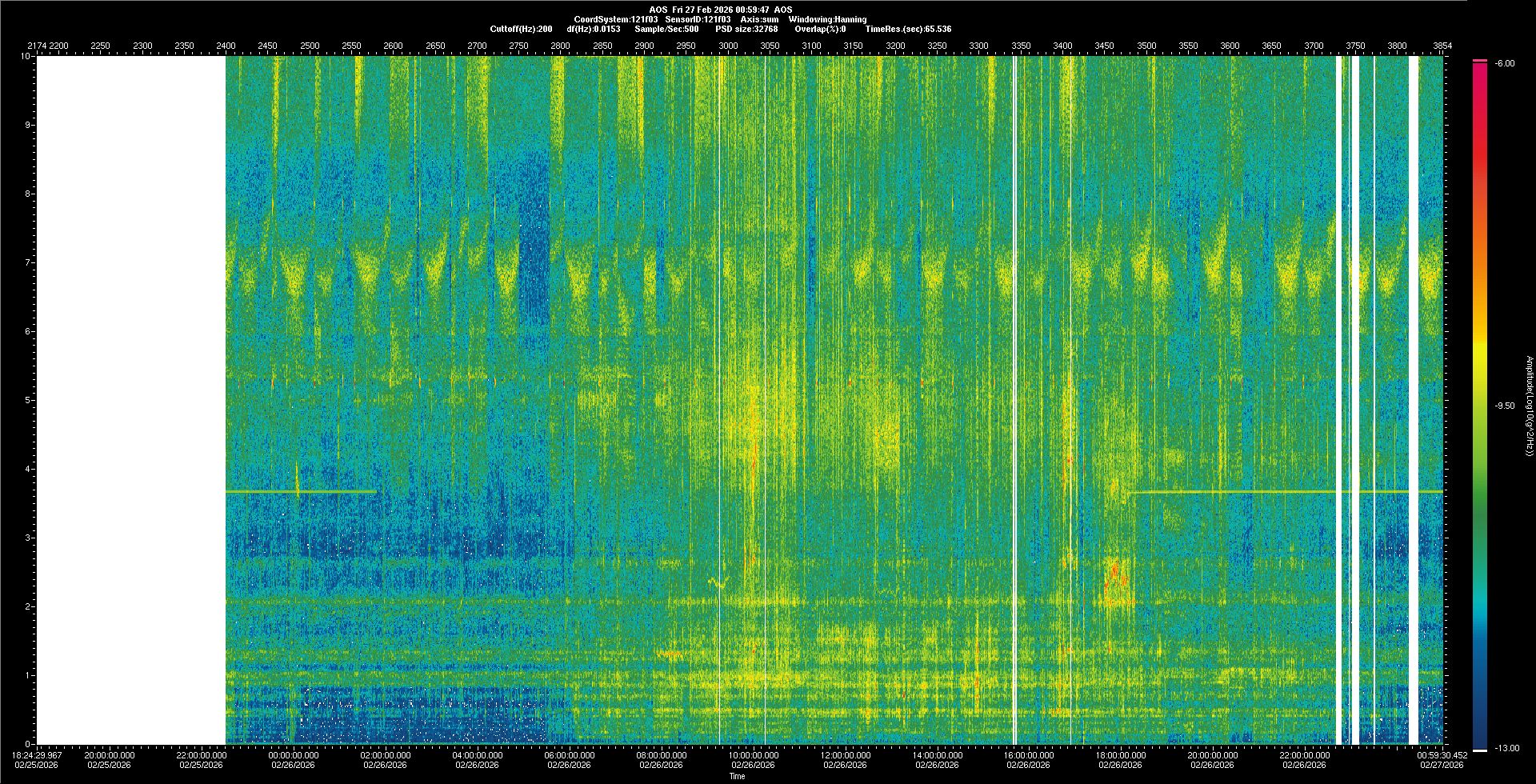Click the TimeRes.(sec):65.536 header value
The image size is (1536, 784).
pyautogui.click(x=908, y=29)
